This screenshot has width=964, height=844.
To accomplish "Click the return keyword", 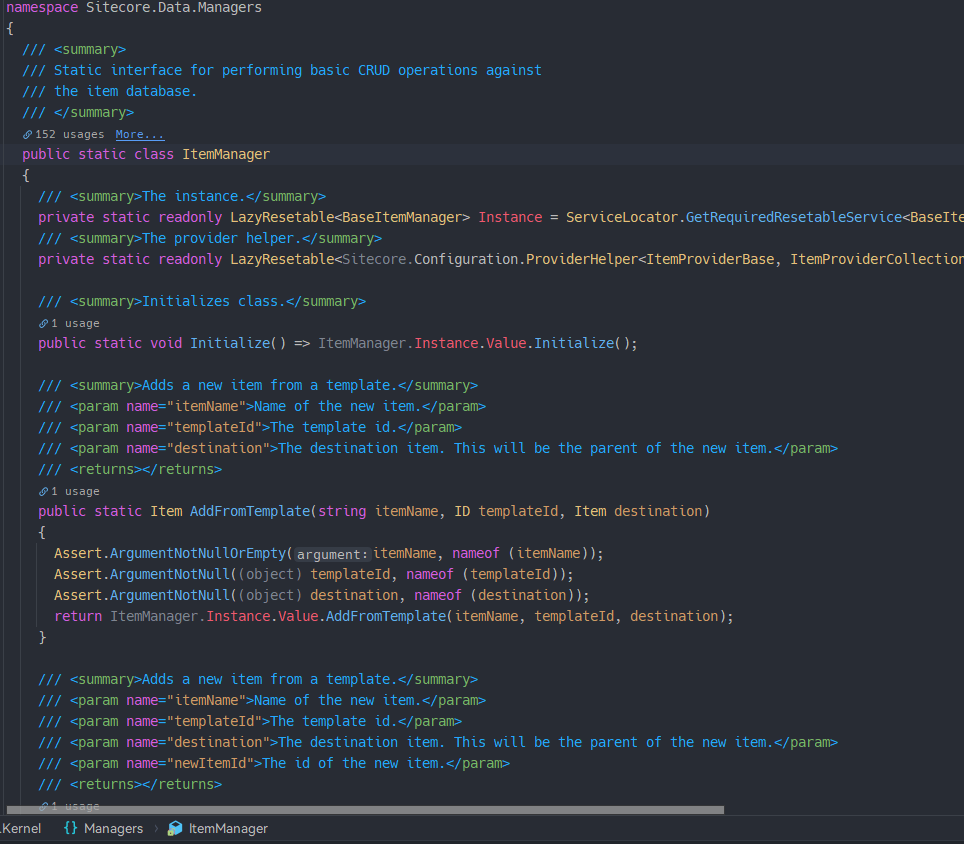I will coord(78,617).
